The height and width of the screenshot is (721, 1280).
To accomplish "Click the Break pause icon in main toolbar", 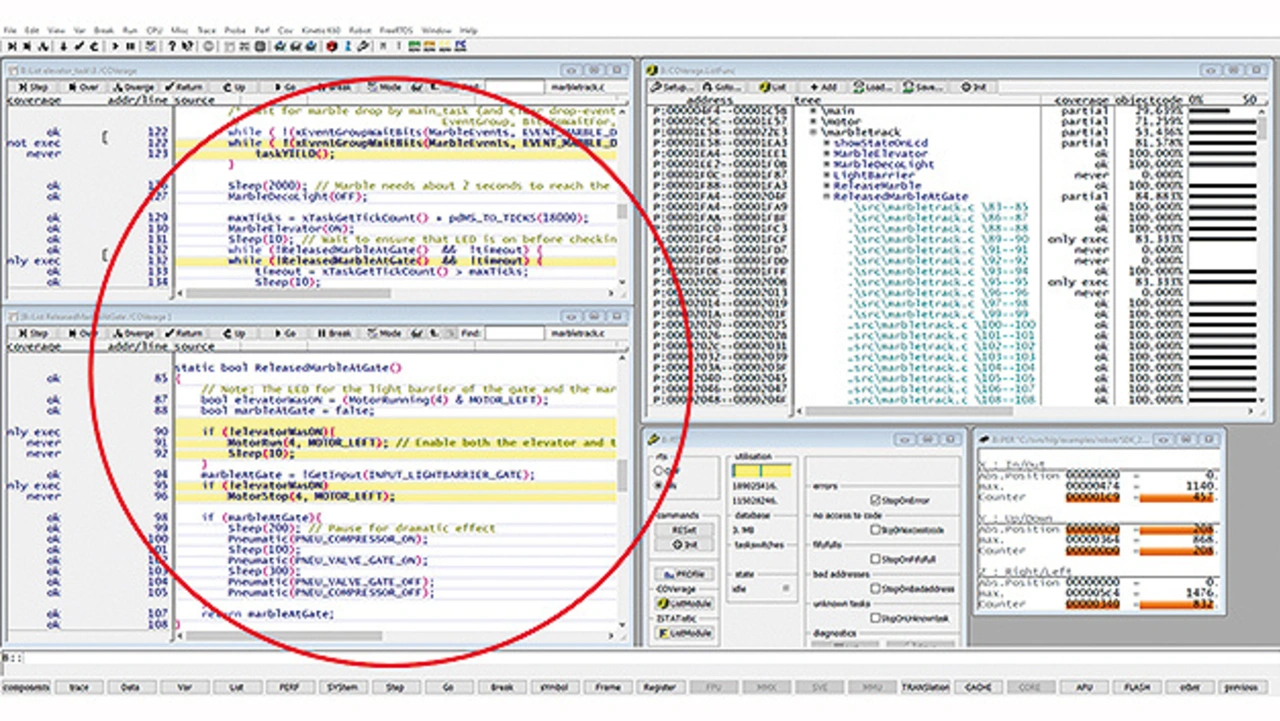I will click(131, 46).
